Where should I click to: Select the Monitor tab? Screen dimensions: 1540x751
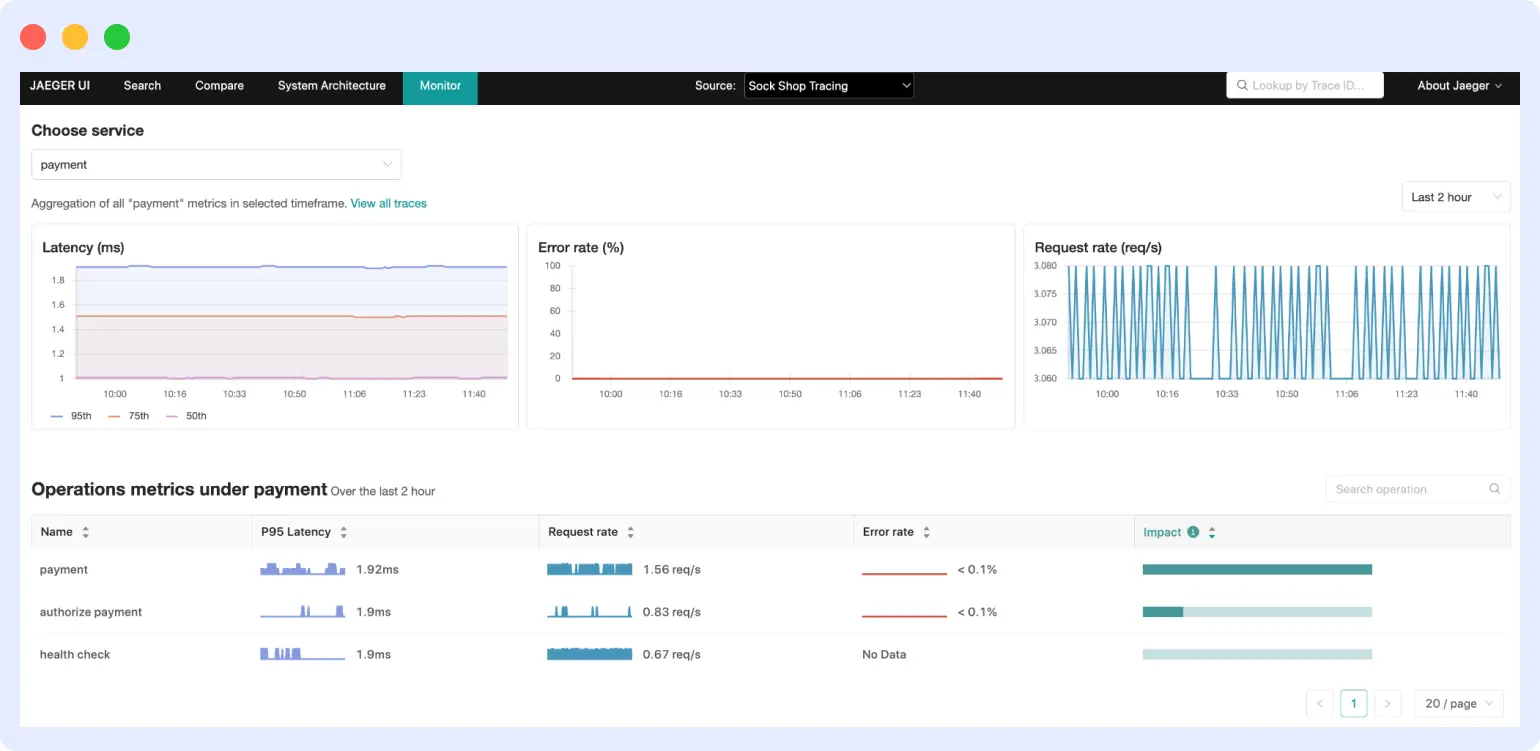click(x=440, y=86)
